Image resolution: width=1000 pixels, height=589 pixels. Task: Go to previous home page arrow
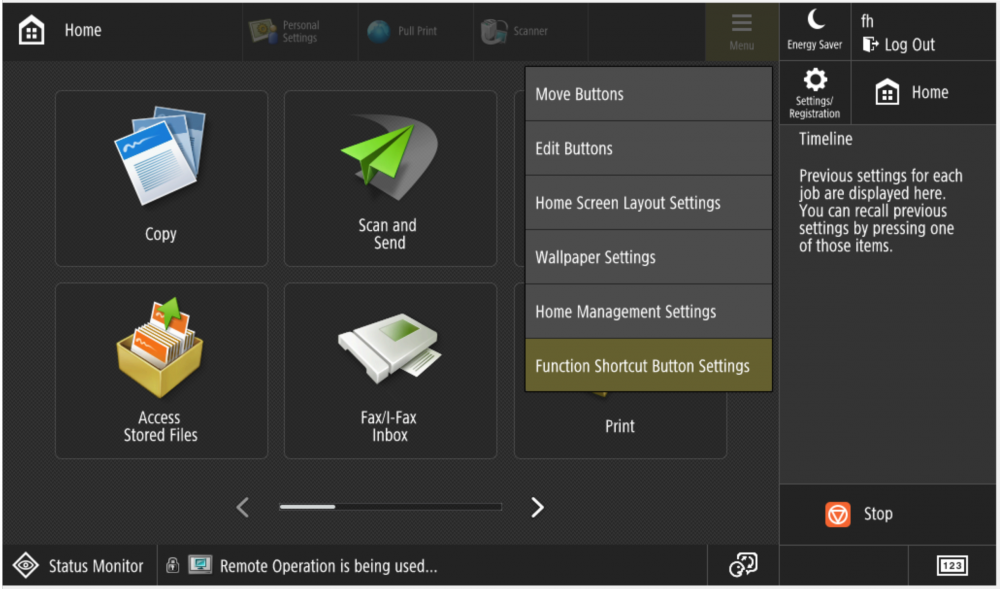pos(242,507)
